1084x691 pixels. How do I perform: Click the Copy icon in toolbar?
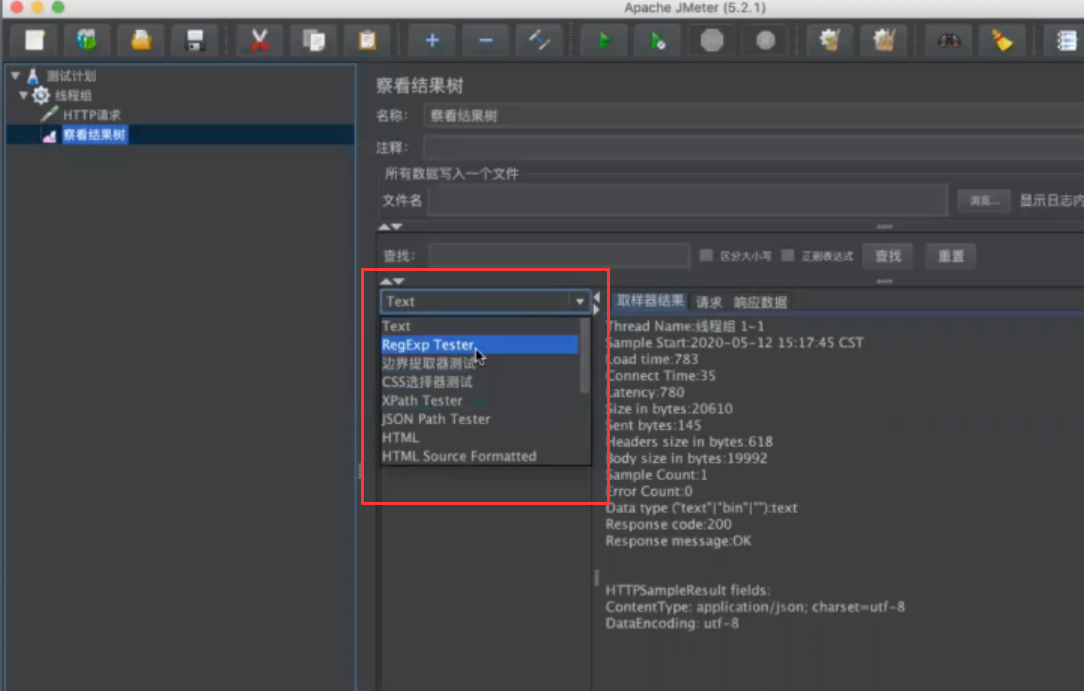313,40
